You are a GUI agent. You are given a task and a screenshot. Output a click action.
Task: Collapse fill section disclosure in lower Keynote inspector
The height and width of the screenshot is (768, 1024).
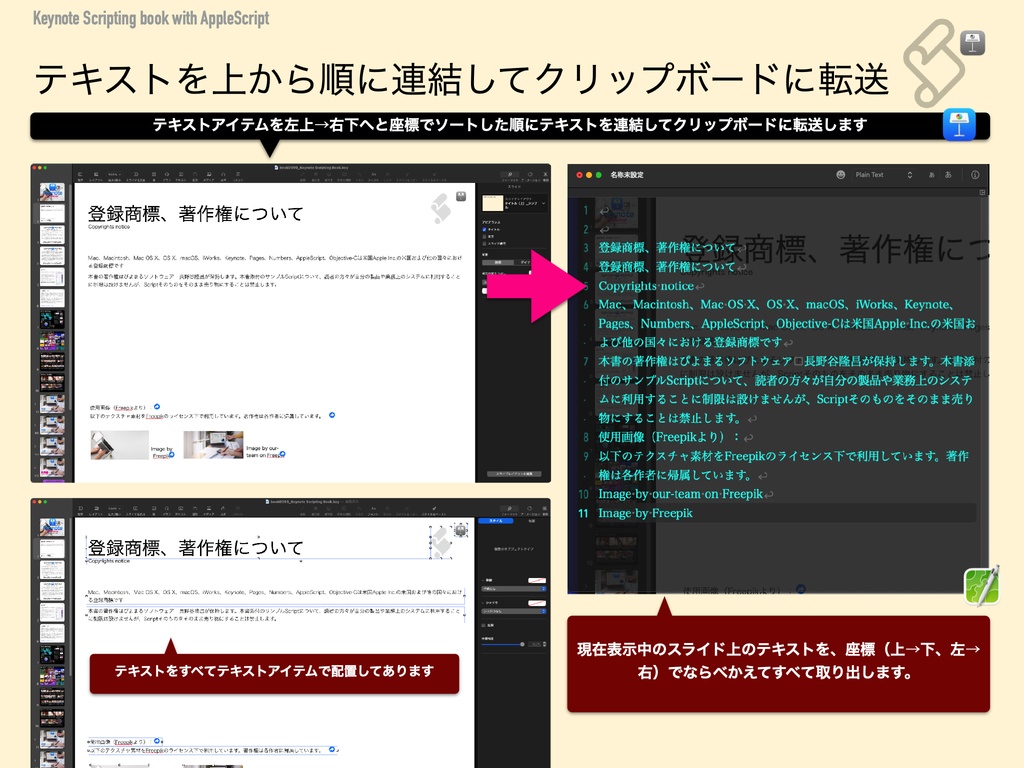483,580
